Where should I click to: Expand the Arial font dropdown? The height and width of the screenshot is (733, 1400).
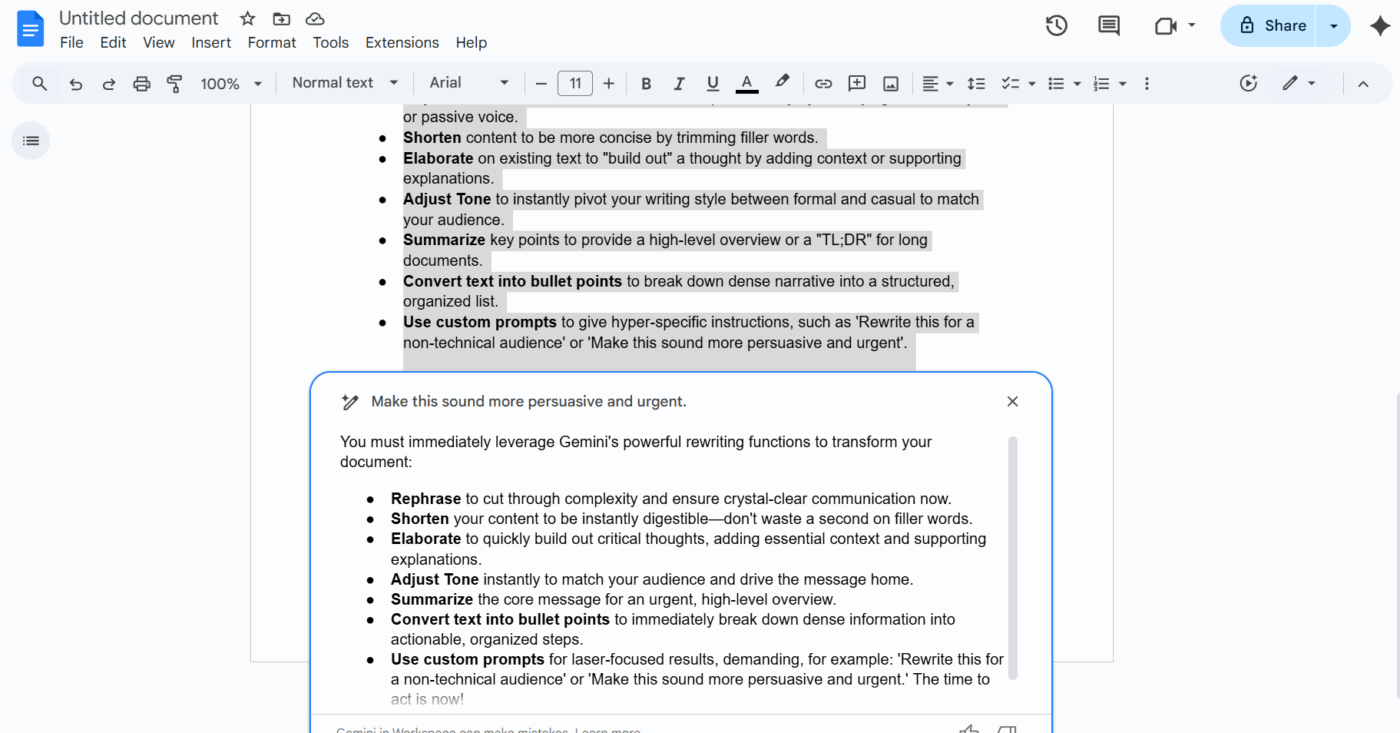469,83
